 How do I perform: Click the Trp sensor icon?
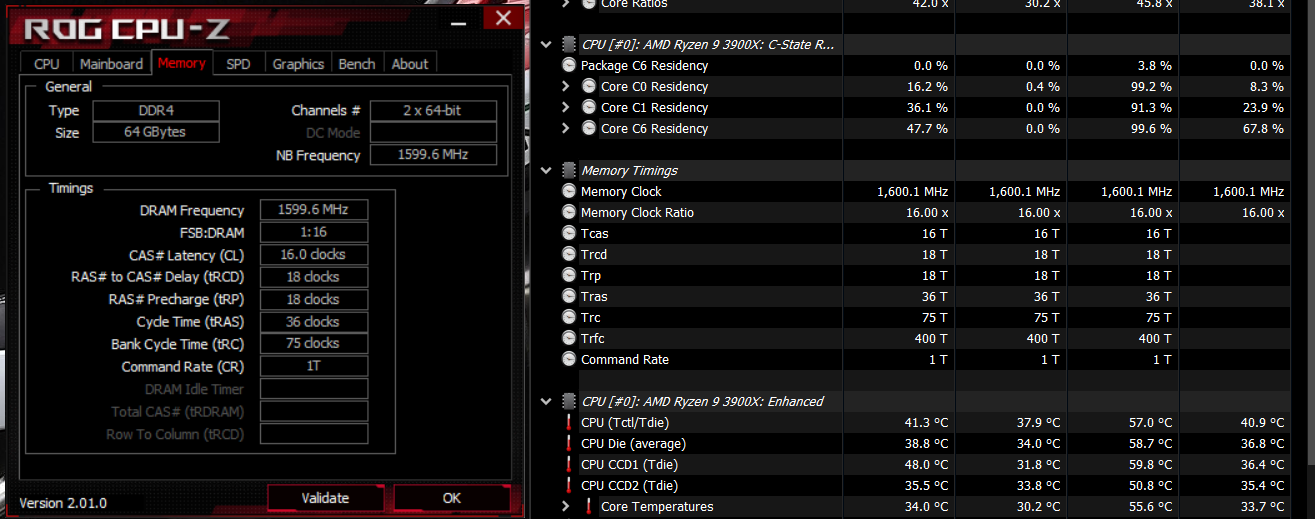(569, 275)
